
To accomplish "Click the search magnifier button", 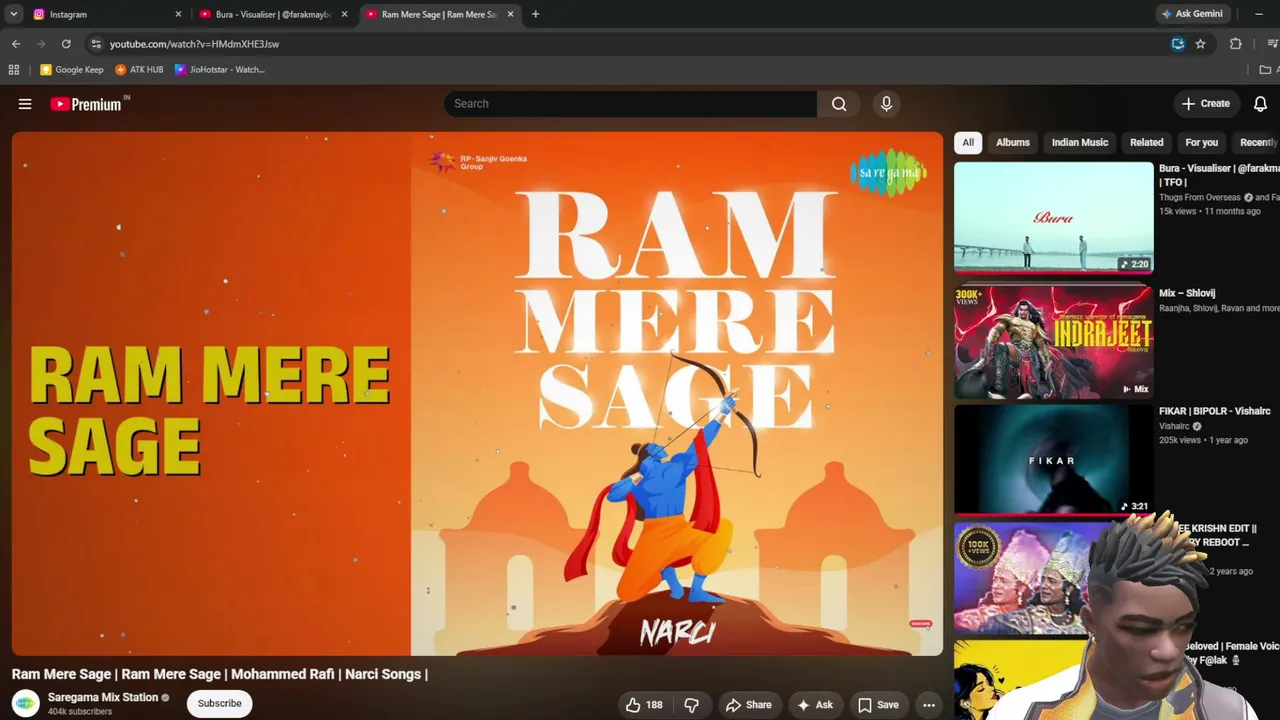I will pyautogui.click(x=839, y=104).
